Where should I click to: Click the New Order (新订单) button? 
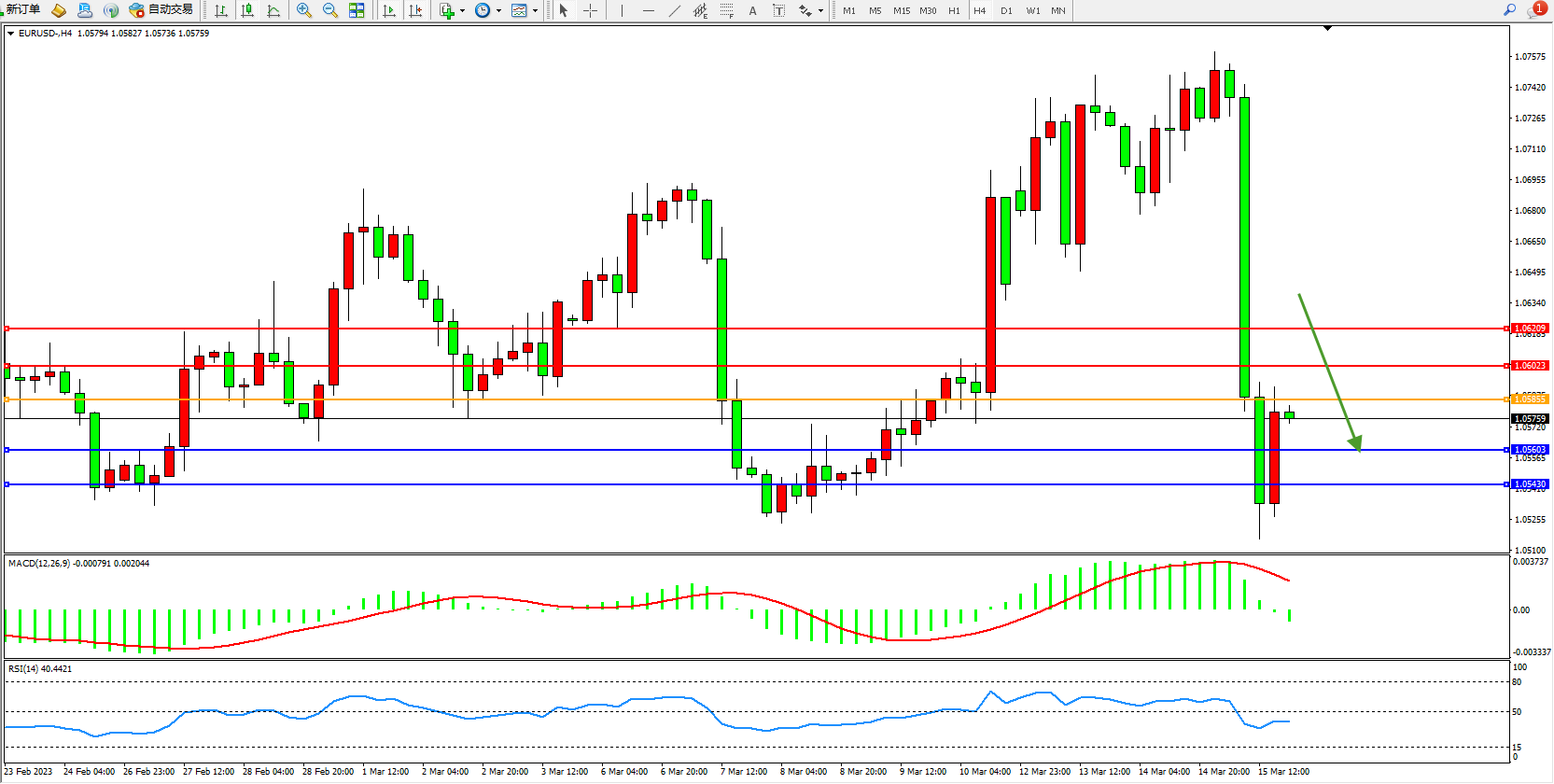point(22,9)
